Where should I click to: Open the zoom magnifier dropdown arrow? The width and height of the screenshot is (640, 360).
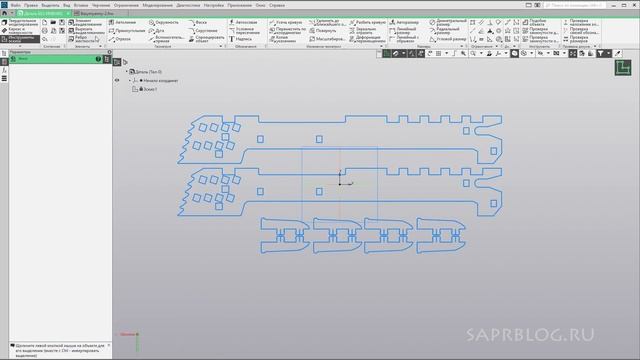tap(481, 53)
